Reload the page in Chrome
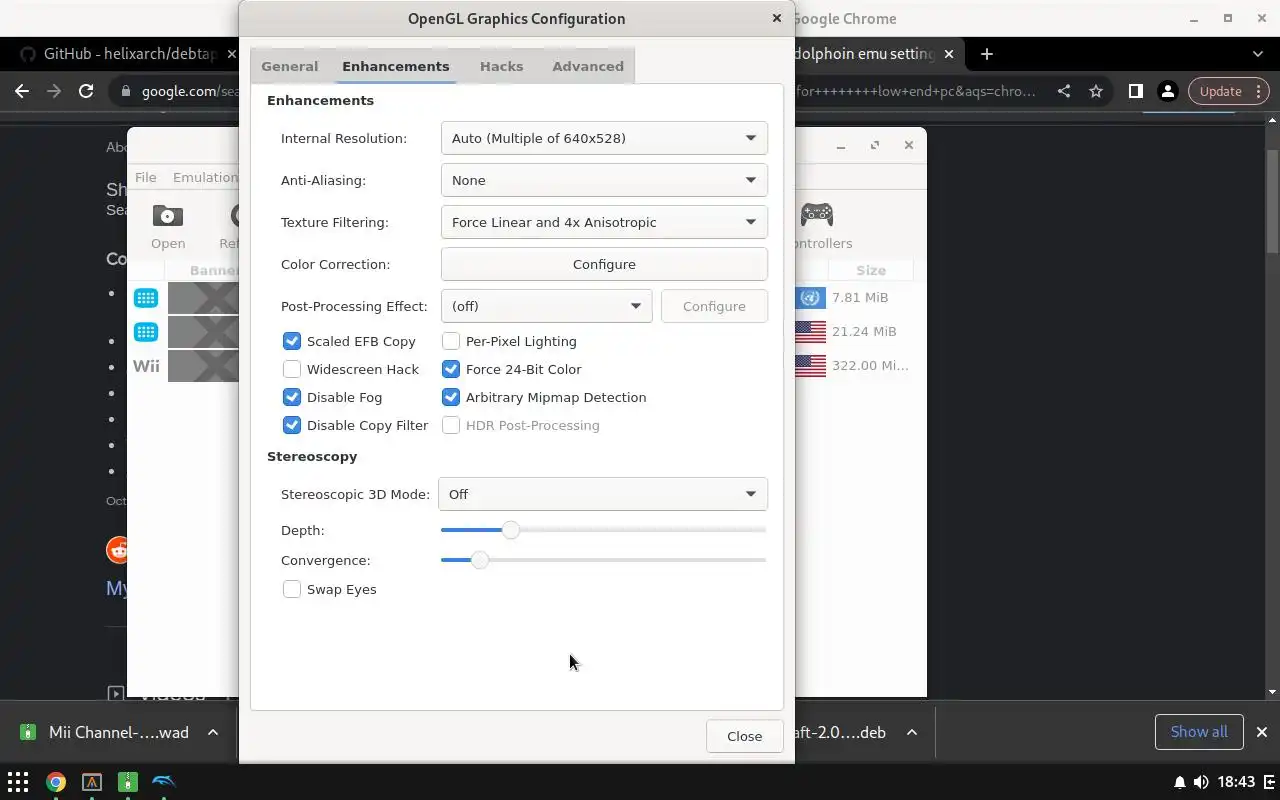This screenshot has height=800, width=1280. (86, 91)
